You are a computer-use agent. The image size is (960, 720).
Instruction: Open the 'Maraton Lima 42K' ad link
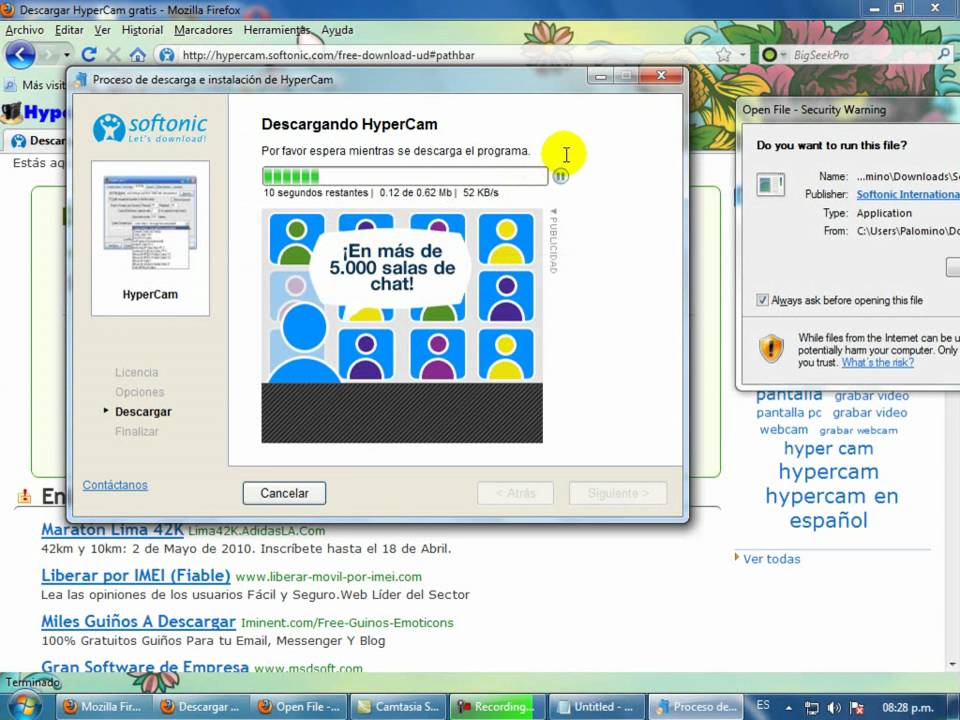112,530
